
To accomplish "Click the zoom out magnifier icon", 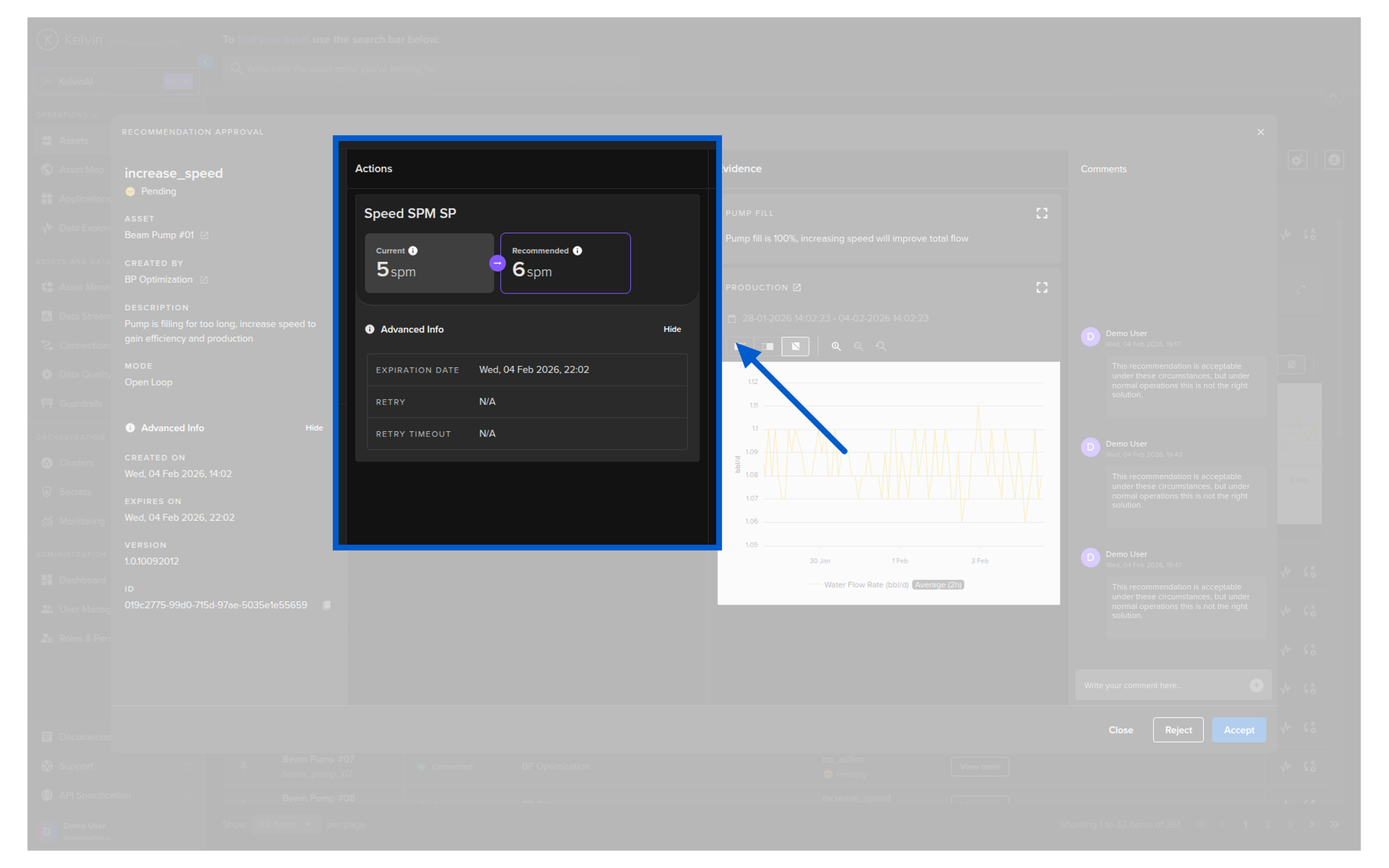I will click(x=858, y=346).
